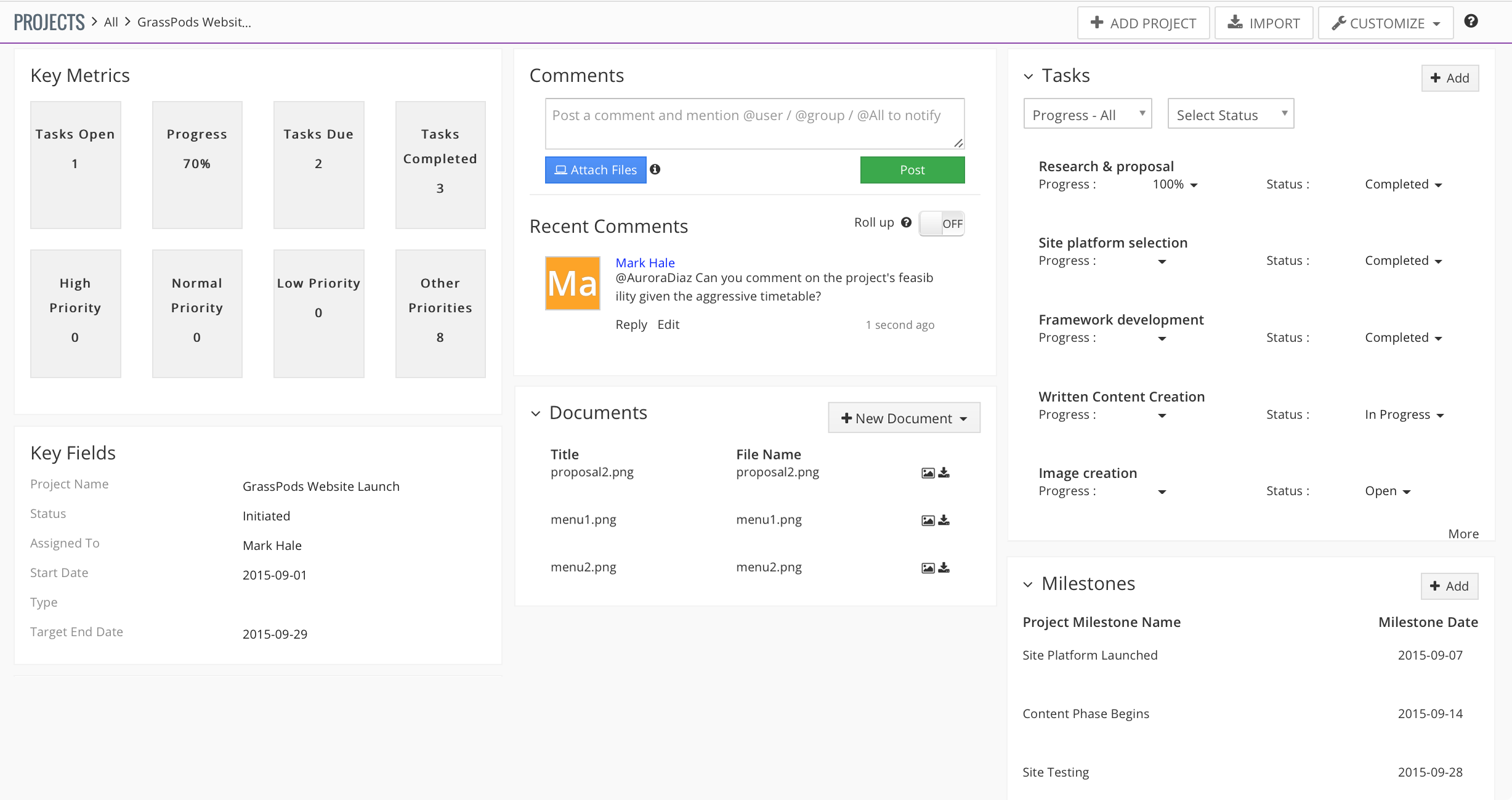
Task: Turn on the Roll up toggle
Action: point(941,223)
